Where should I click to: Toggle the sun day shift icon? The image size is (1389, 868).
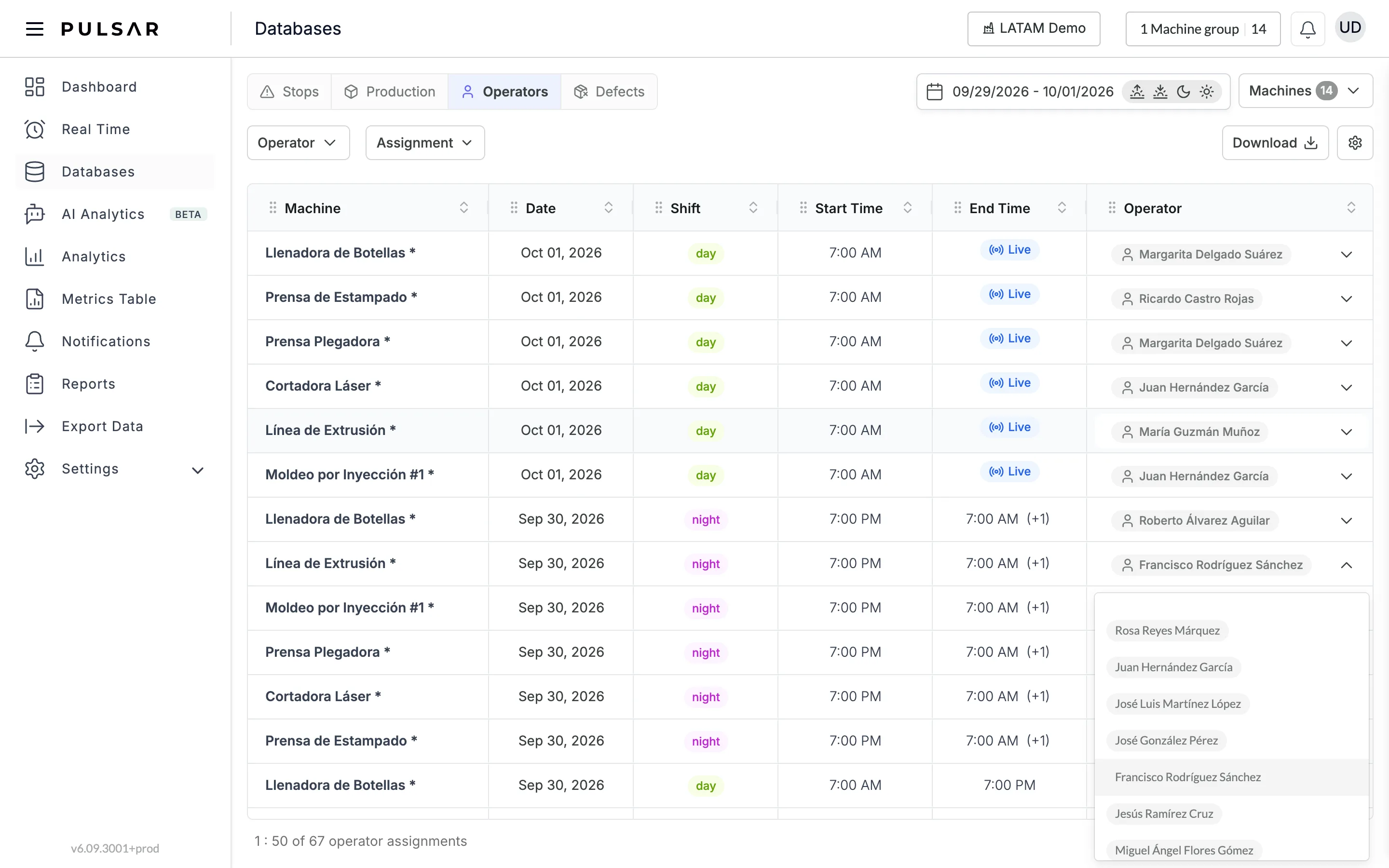point(1207,91)
